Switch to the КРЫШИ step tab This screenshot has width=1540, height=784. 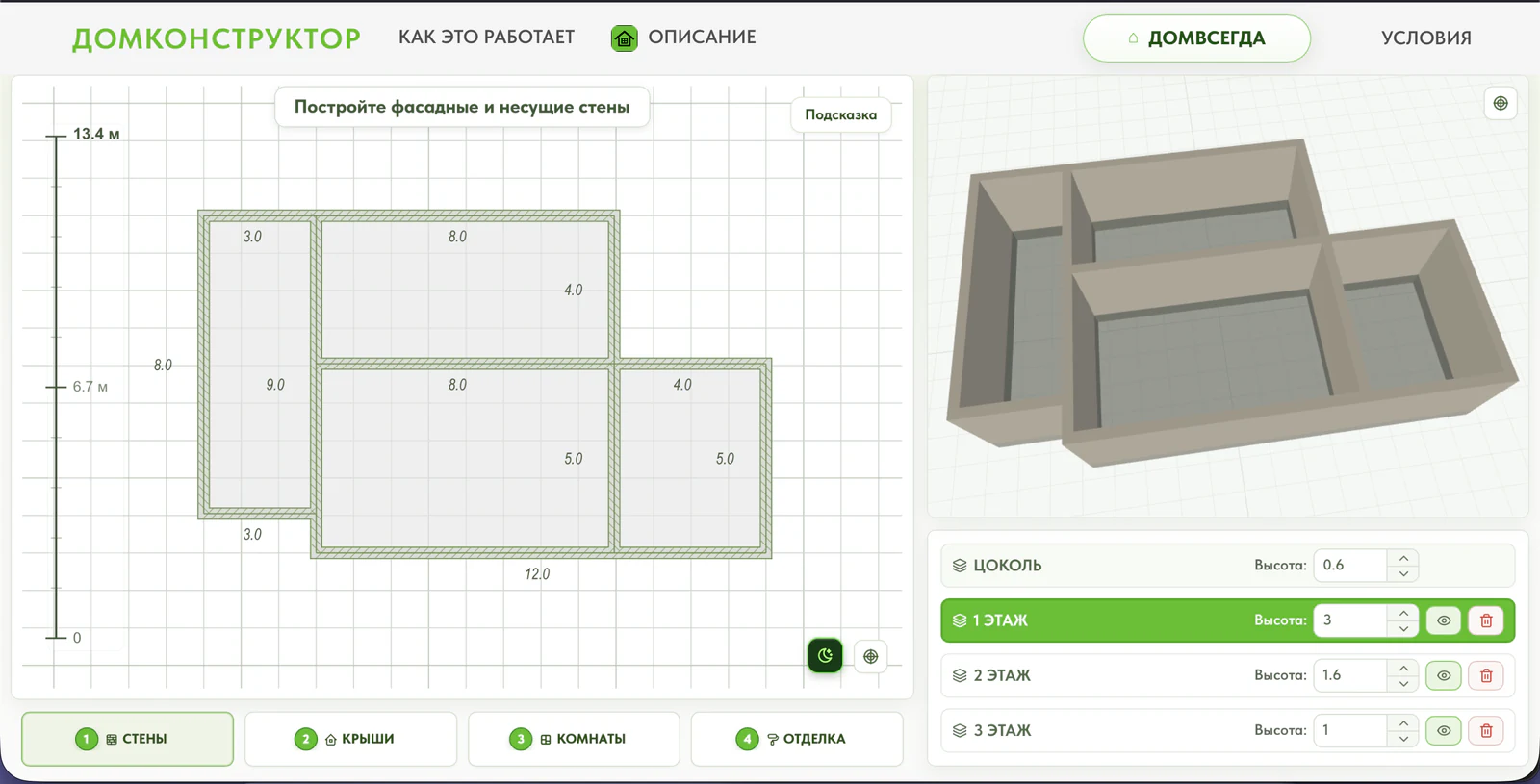tap(350, 739)
